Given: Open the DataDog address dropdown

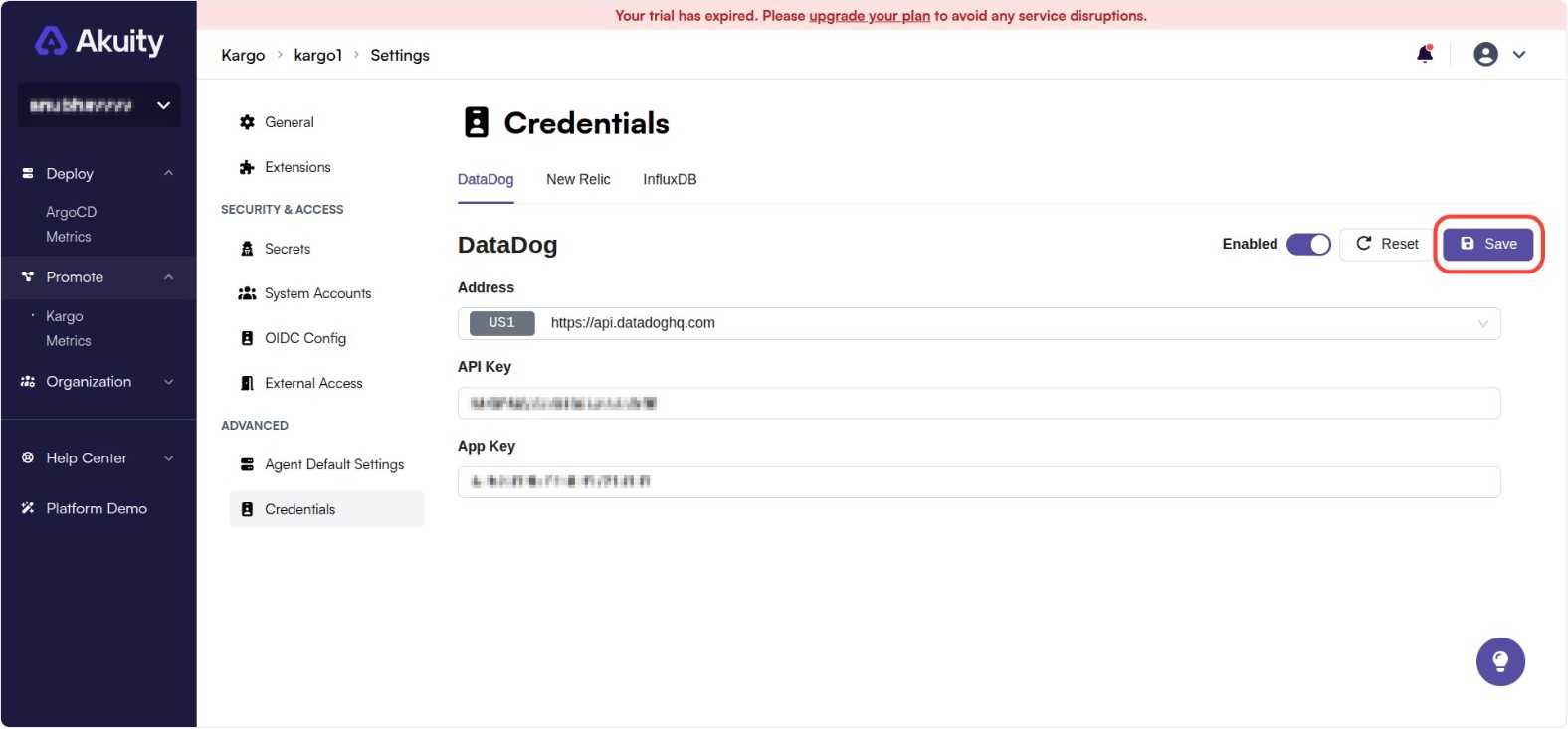Looking at the screenshot, I should (x=1482, y=323).
